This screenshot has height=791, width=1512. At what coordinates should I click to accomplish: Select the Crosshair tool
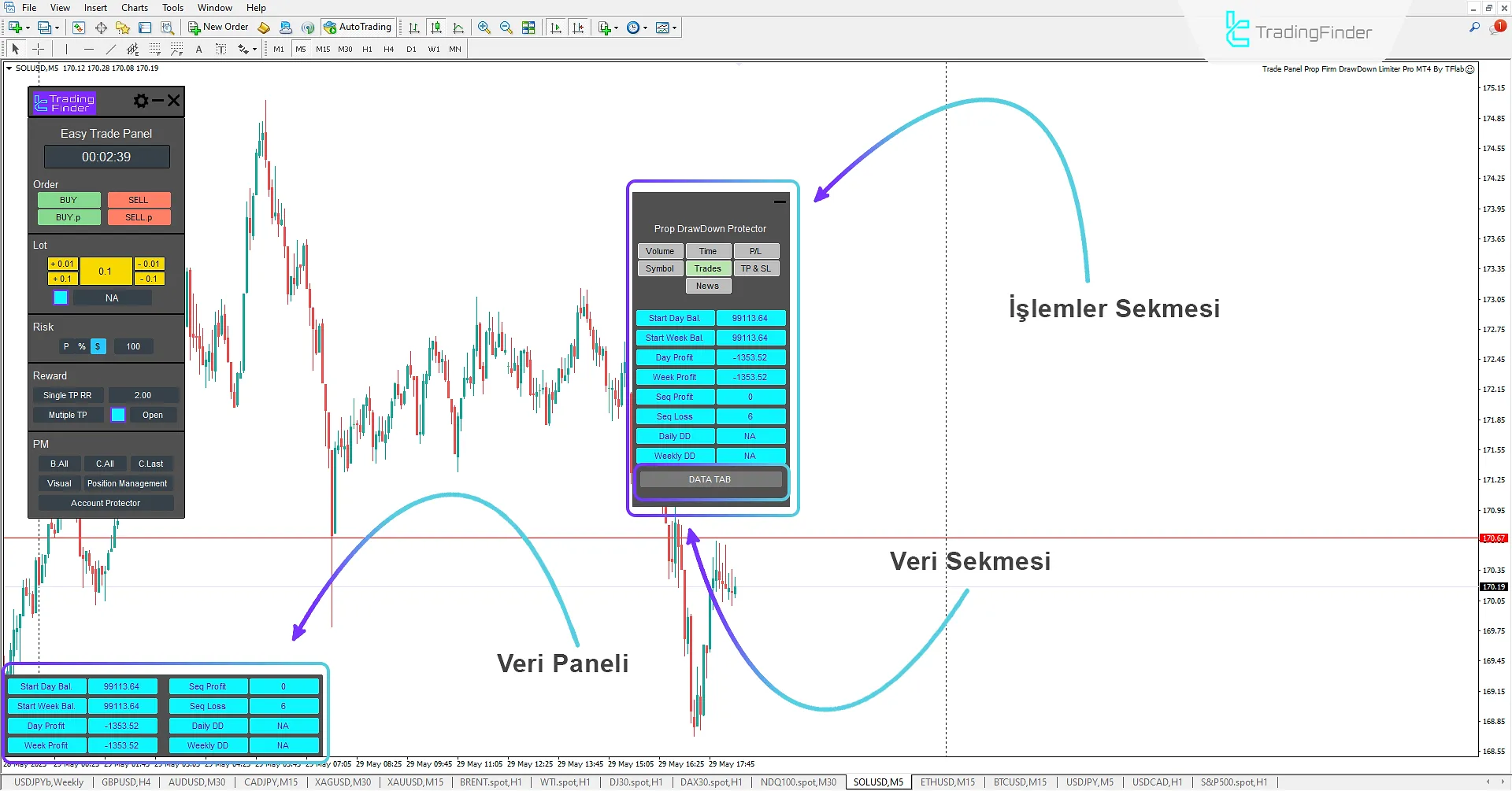tap(39, 48)
